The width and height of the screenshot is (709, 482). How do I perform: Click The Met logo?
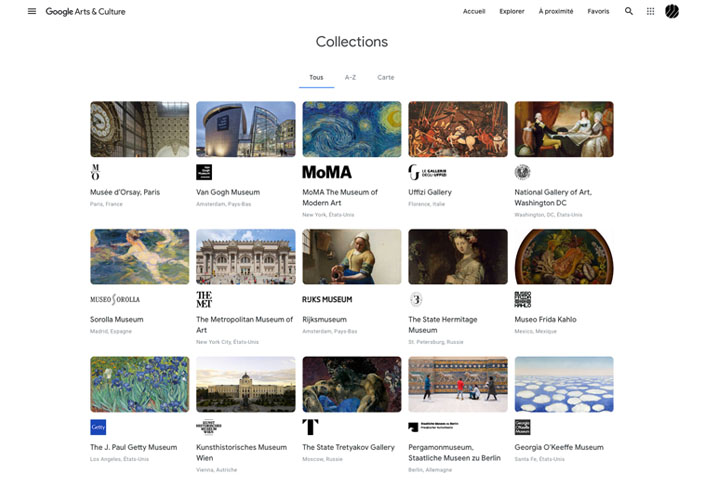coord(204,299)
